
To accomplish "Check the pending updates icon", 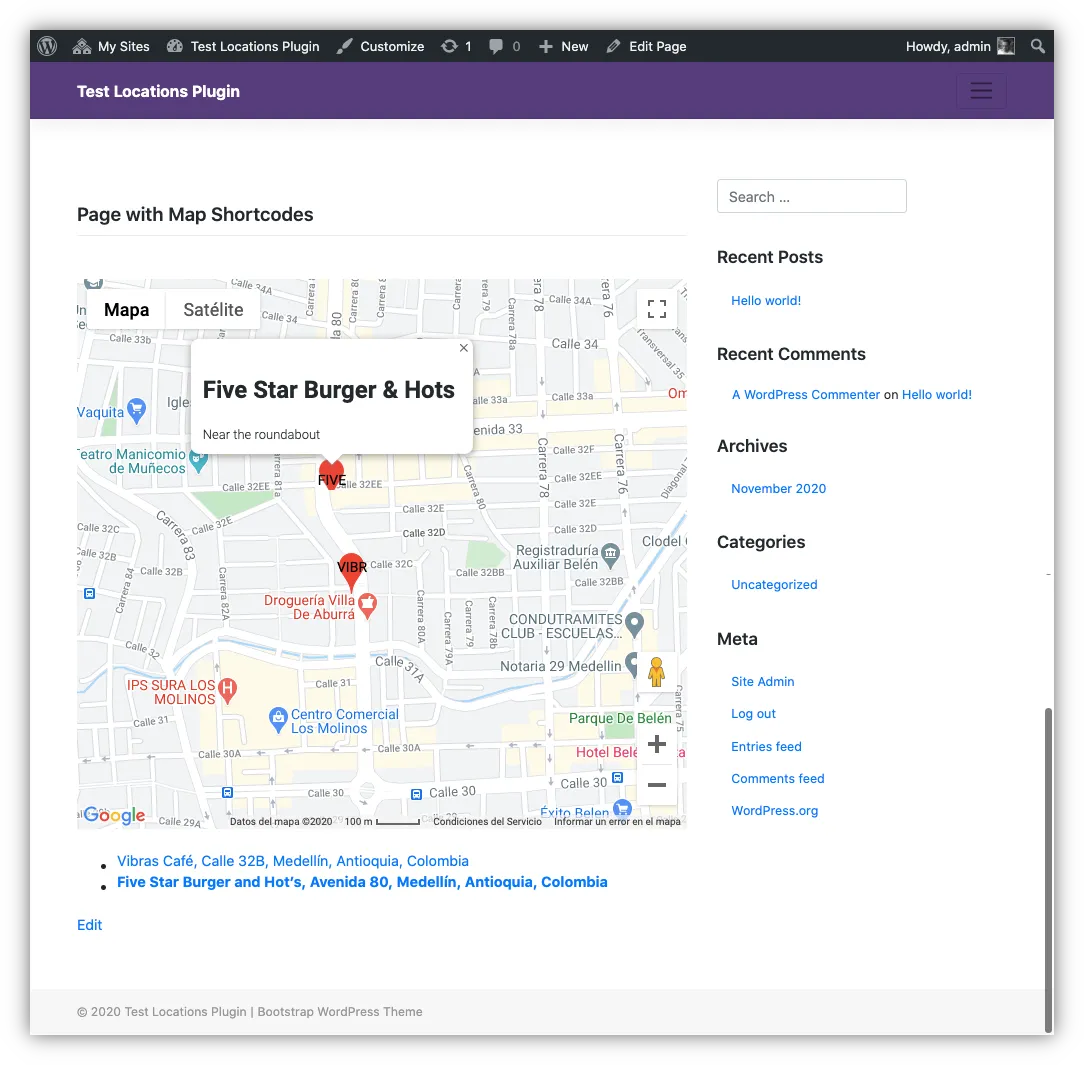I will point(456,46).
